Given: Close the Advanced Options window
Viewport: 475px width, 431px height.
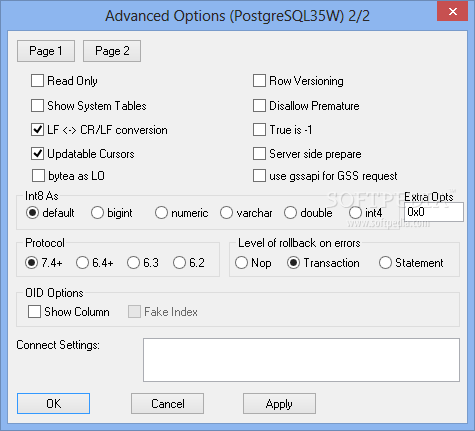Looking at the screenshot, I should tap(453, 11).
